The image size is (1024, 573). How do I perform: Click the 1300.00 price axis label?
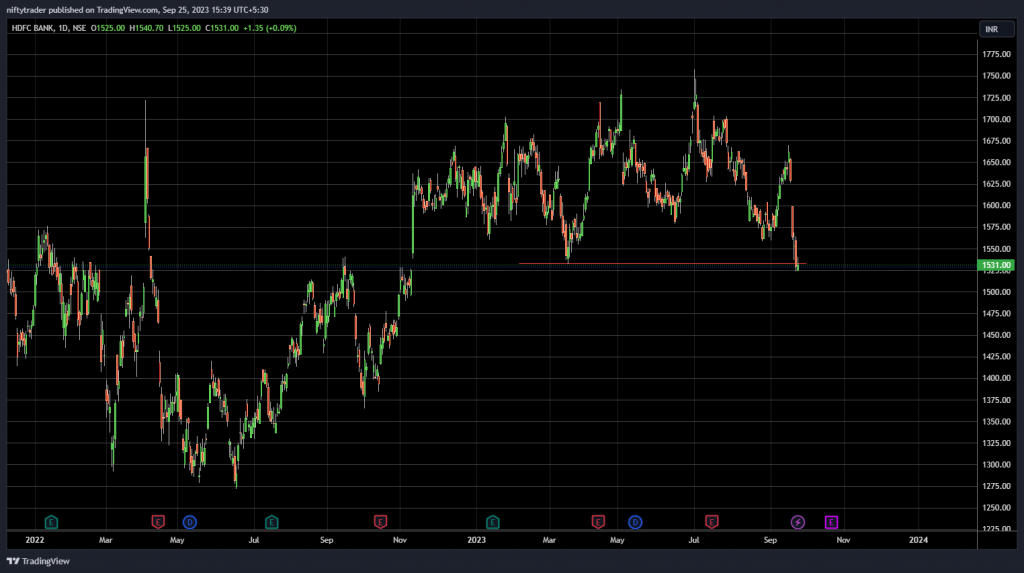pyautogui.click(x=997, y=465)
